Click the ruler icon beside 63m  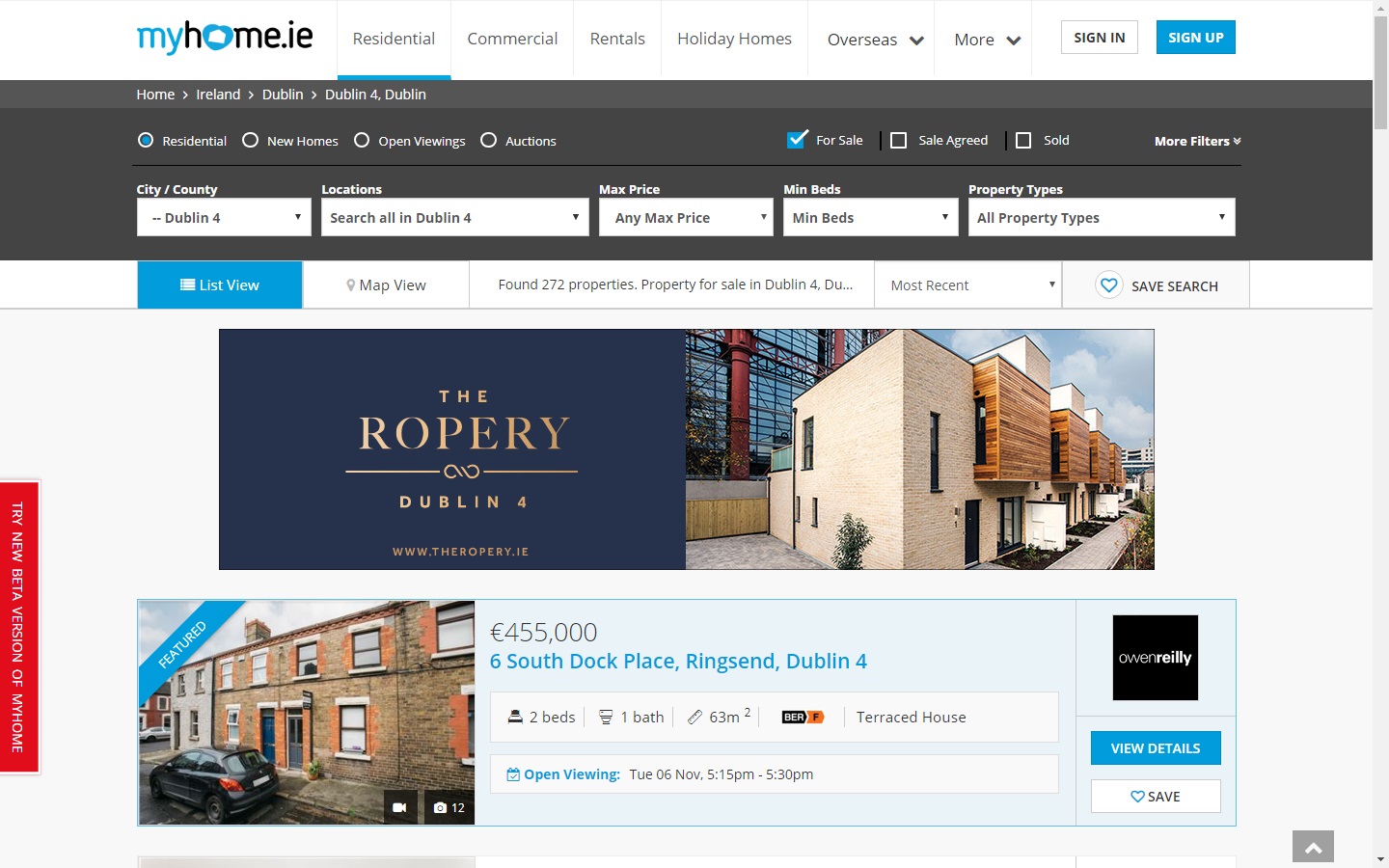pyautogui.click(x=694, y=717)
